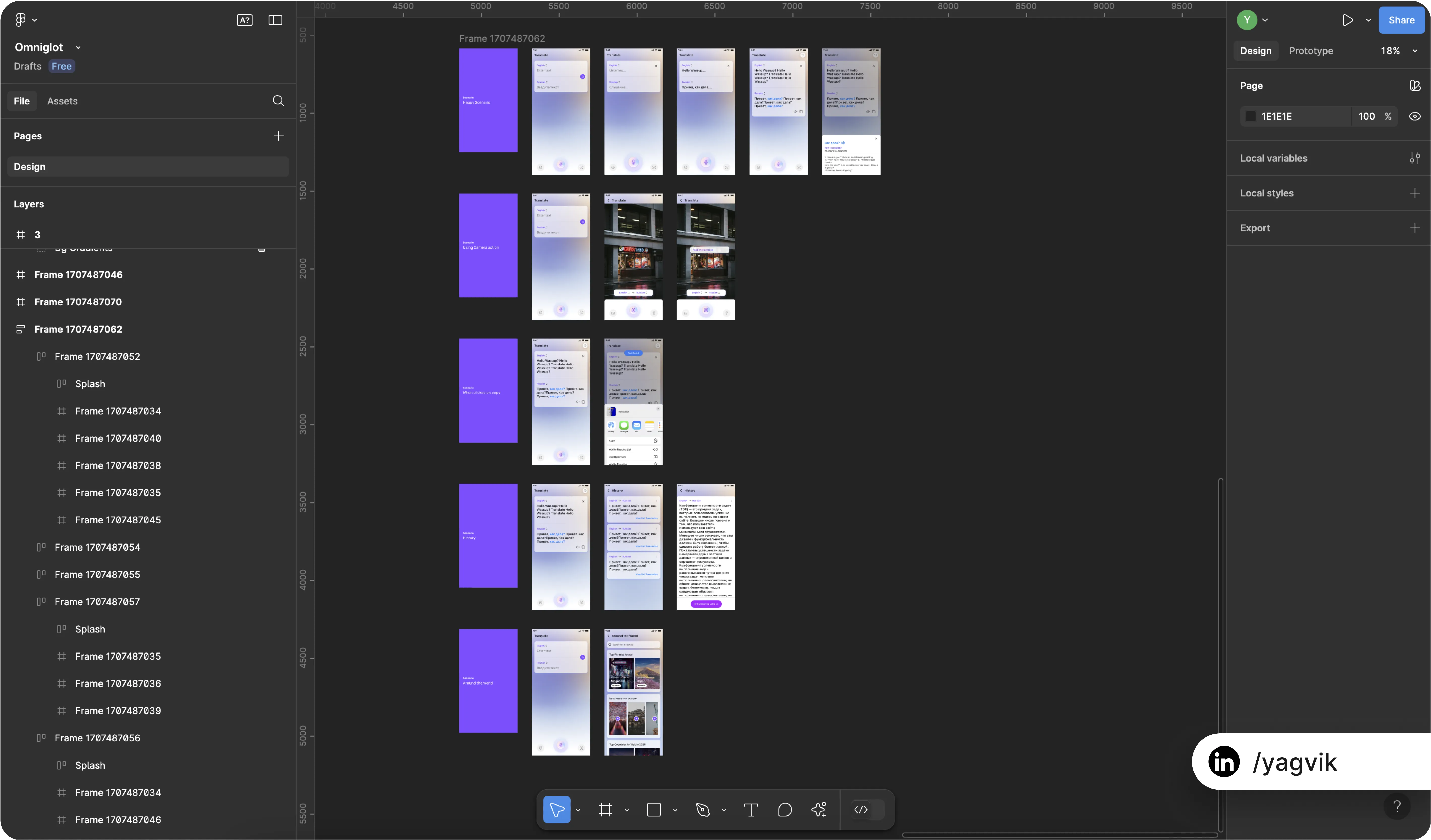Add a new page with plus button
Viewport: 1431px width, 840px height.
[x=278, y=136]
